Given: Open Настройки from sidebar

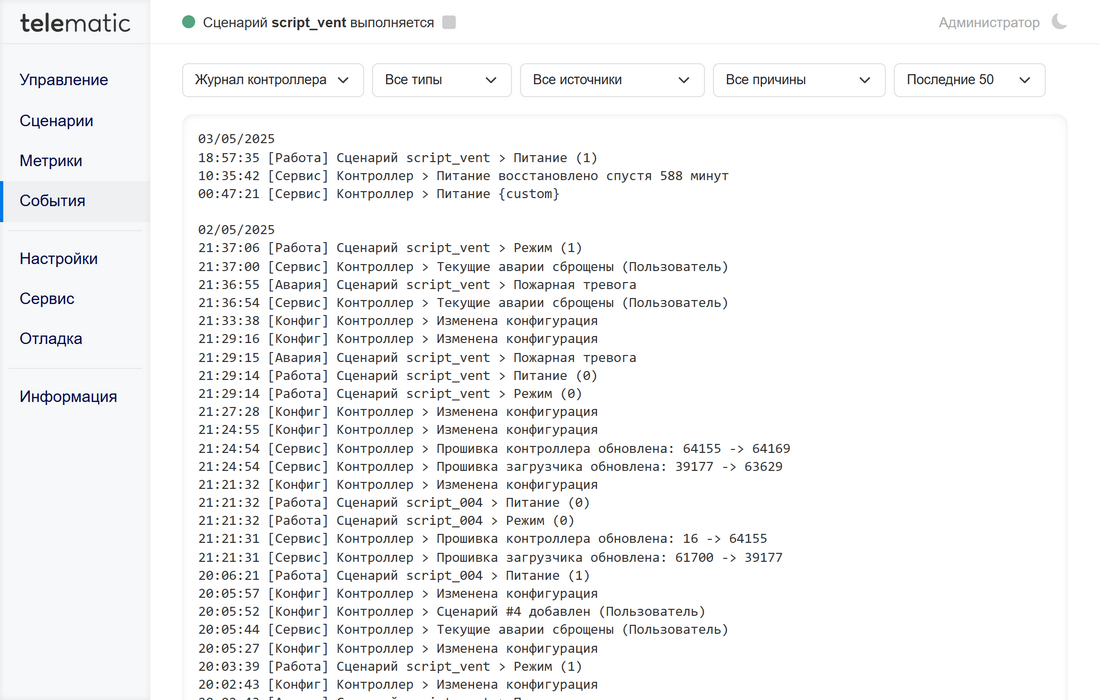Looking at the screenshot, I should tap(59, 259).
